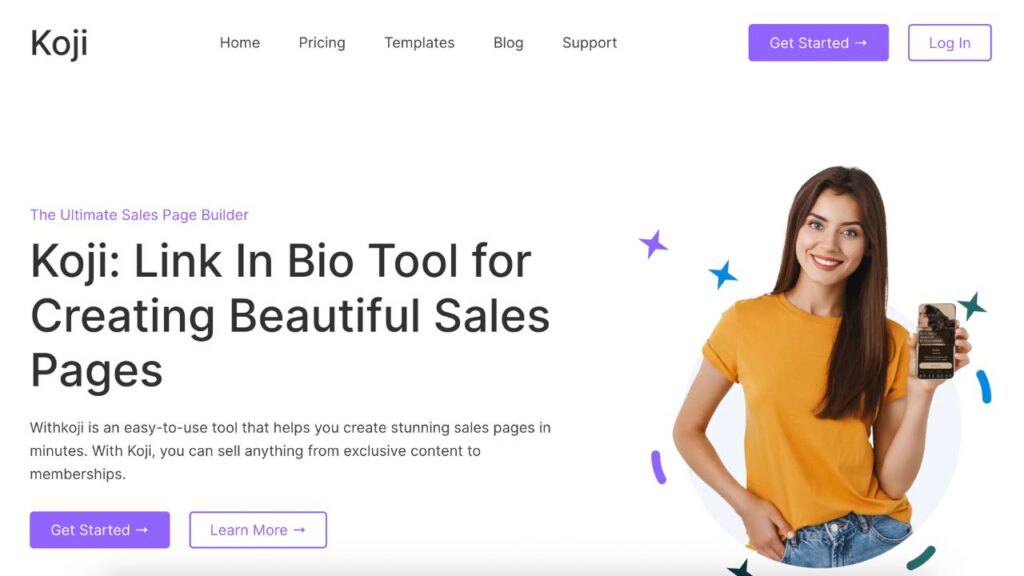Open the Home nav link
The width and height of the screenshot is (1024, 576).
(240, 42)
